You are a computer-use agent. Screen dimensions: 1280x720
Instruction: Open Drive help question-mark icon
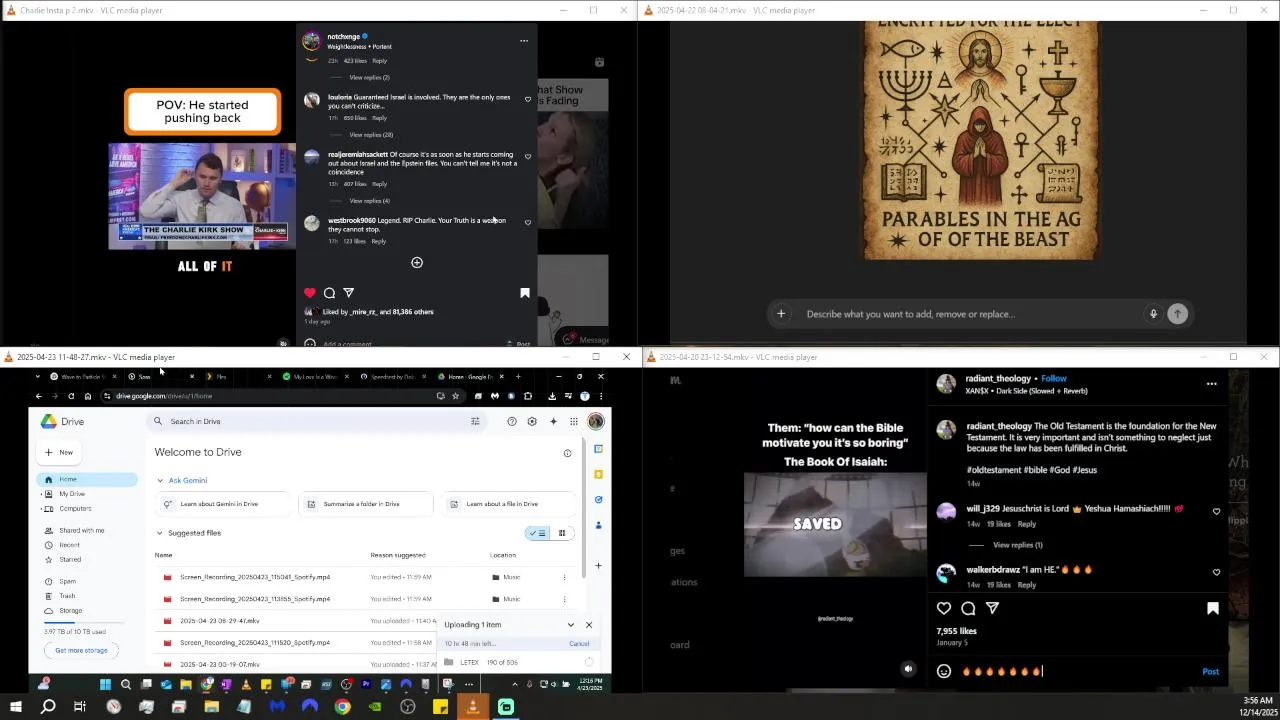pos(512,421)
